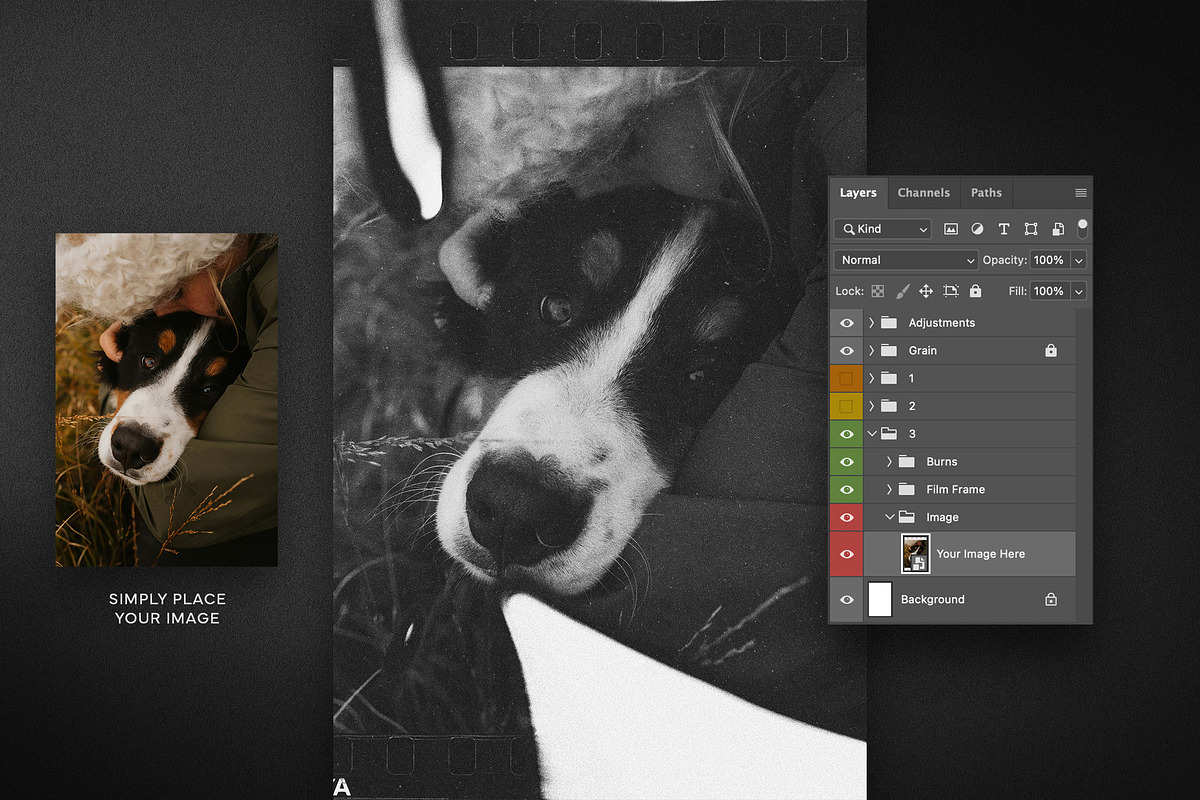1200x800 pixels.
Task: Filter for pixel layers
Action: (x=951, y=229)
